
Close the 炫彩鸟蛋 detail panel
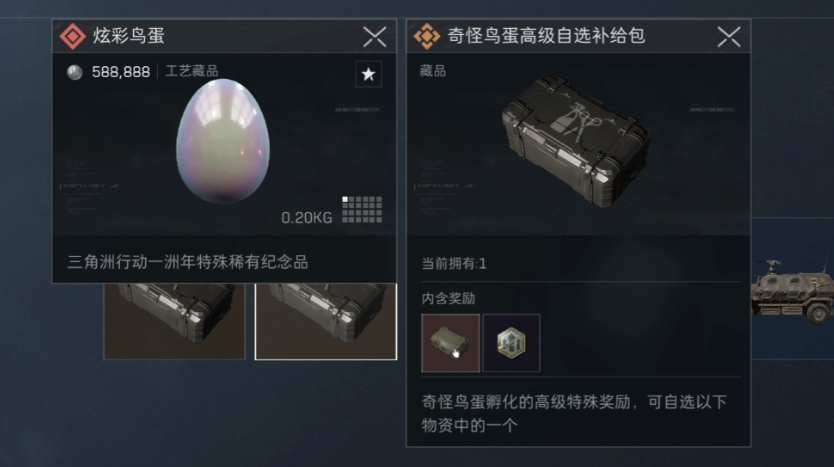pyautogui.click(x=374, y=37)
